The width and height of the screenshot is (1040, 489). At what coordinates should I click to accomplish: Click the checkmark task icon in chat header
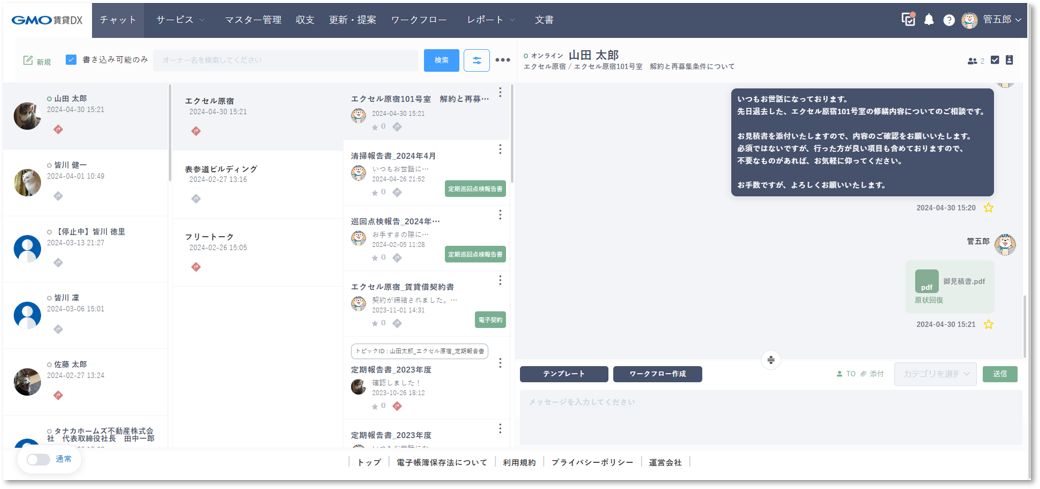[x=995, y=60]
